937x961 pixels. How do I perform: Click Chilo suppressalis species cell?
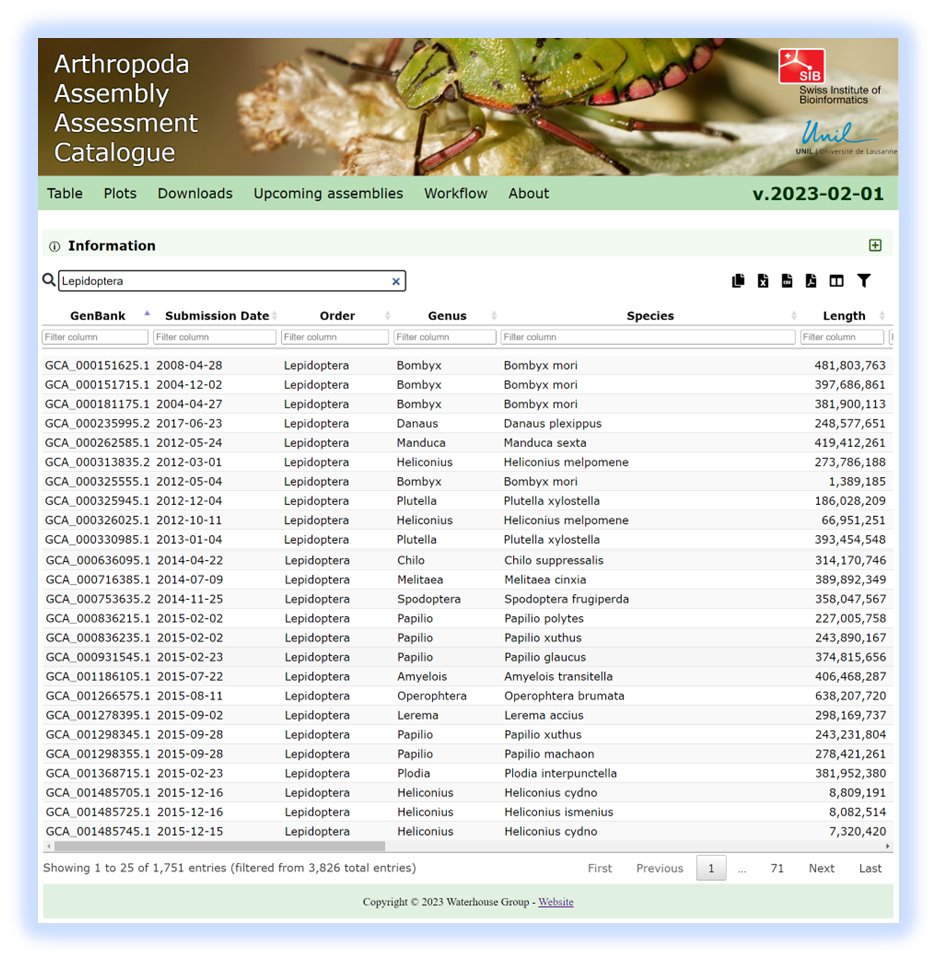point(553,560)
